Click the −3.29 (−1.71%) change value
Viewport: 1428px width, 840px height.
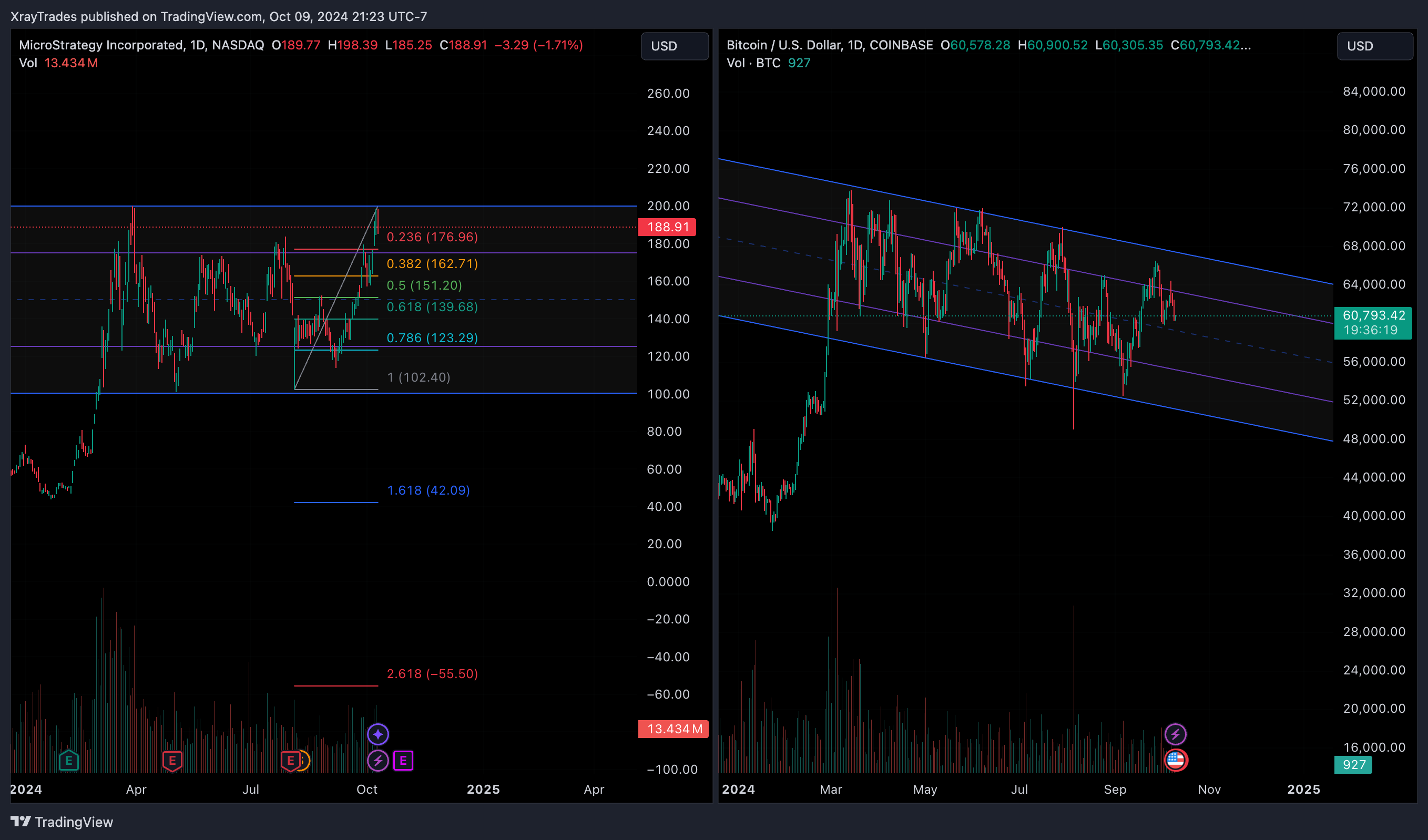539,45
